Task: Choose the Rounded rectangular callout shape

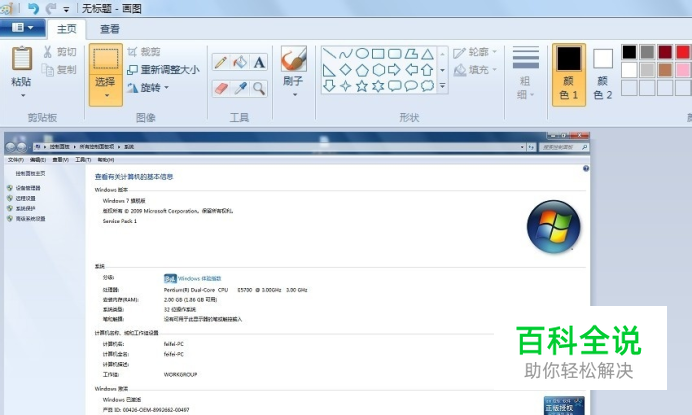Action: click(395, 86)
